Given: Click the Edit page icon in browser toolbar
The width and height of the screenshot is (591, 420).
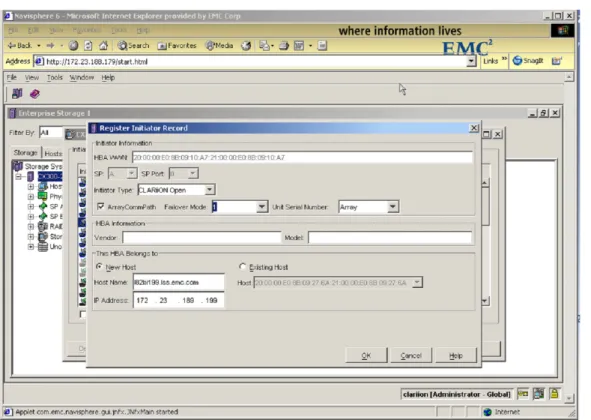Looking at the screenshot, I should [299, 46].
